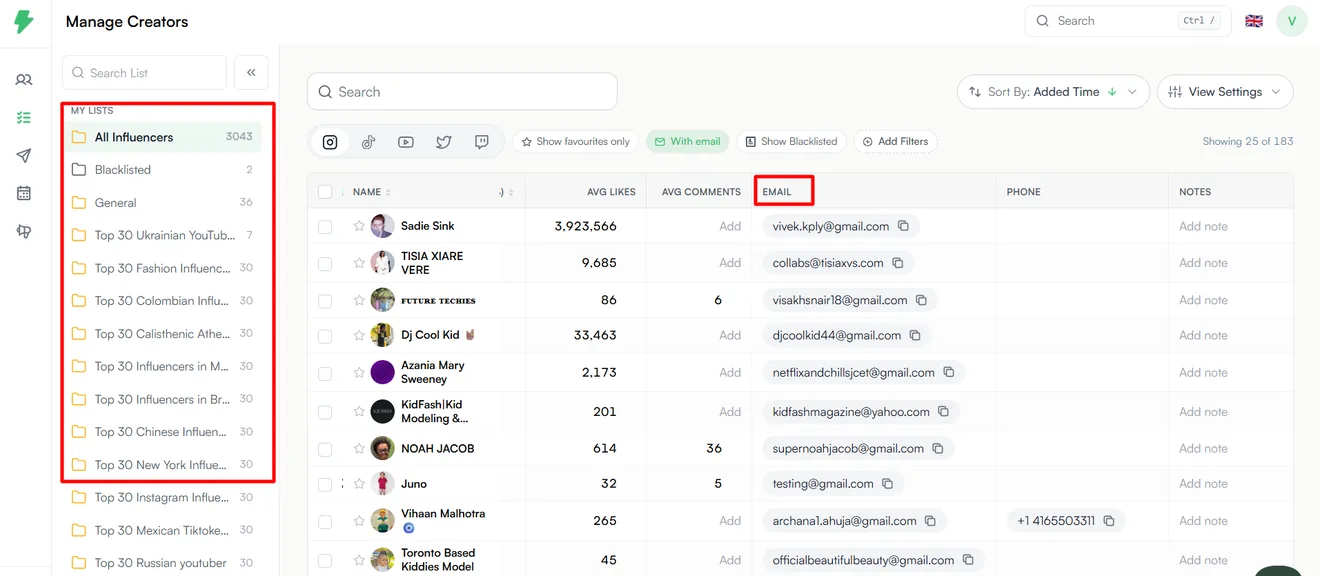Click the EMAIL column header
1320x576 pixels.
coord(777,192)
